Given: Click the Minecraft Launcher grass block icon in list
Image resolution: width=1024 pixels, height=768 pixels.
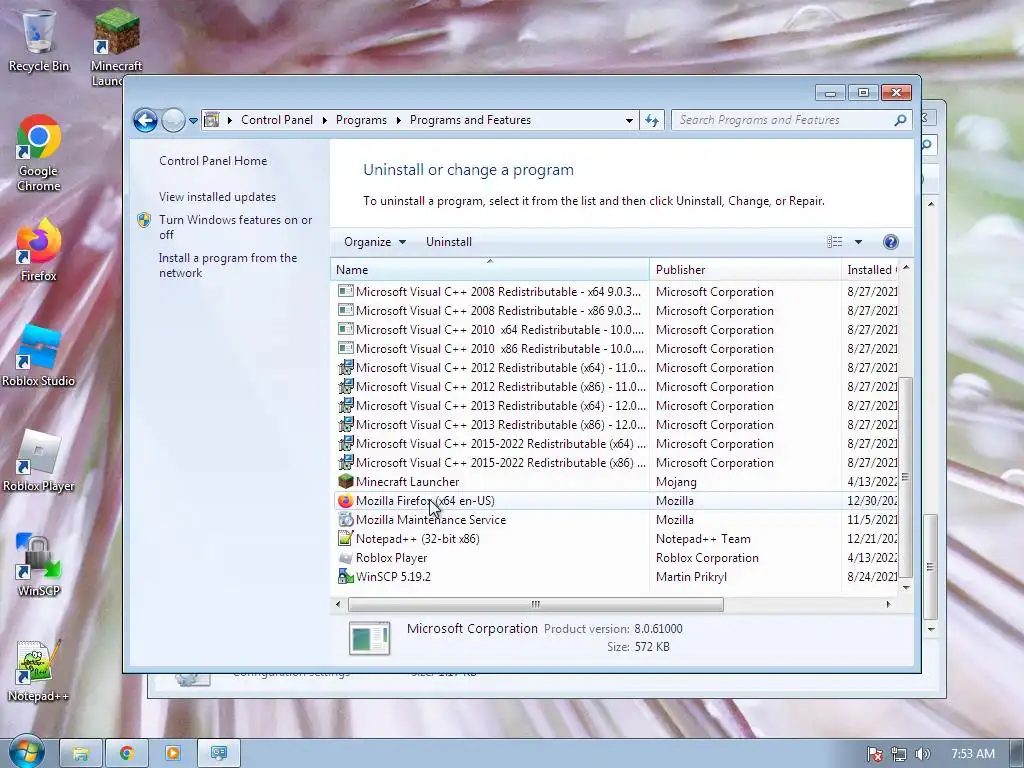Looking at the screenshot, I should click(345, 481).
